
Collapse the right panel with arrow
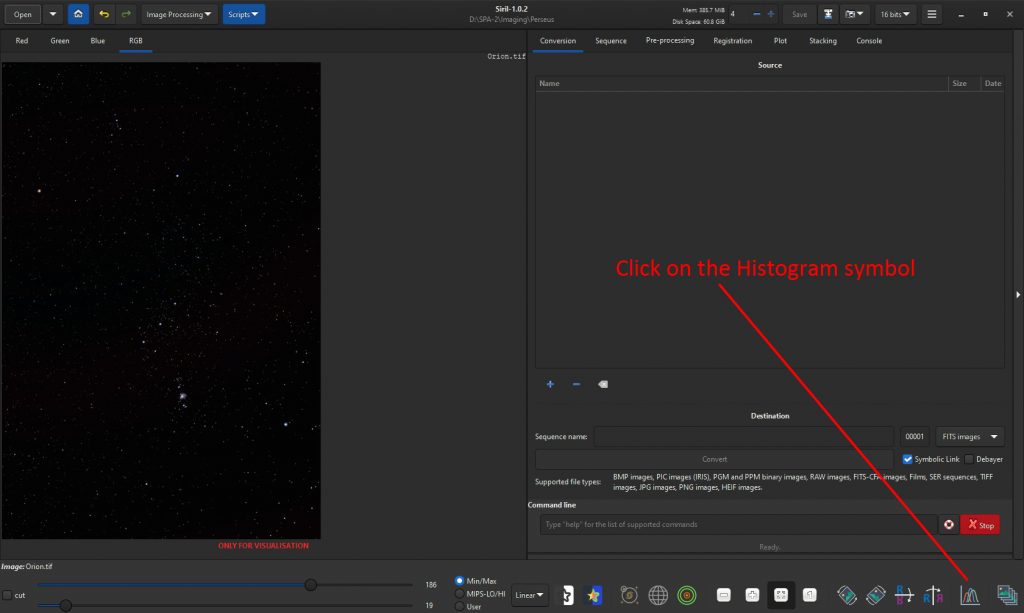pos(1017,294)
